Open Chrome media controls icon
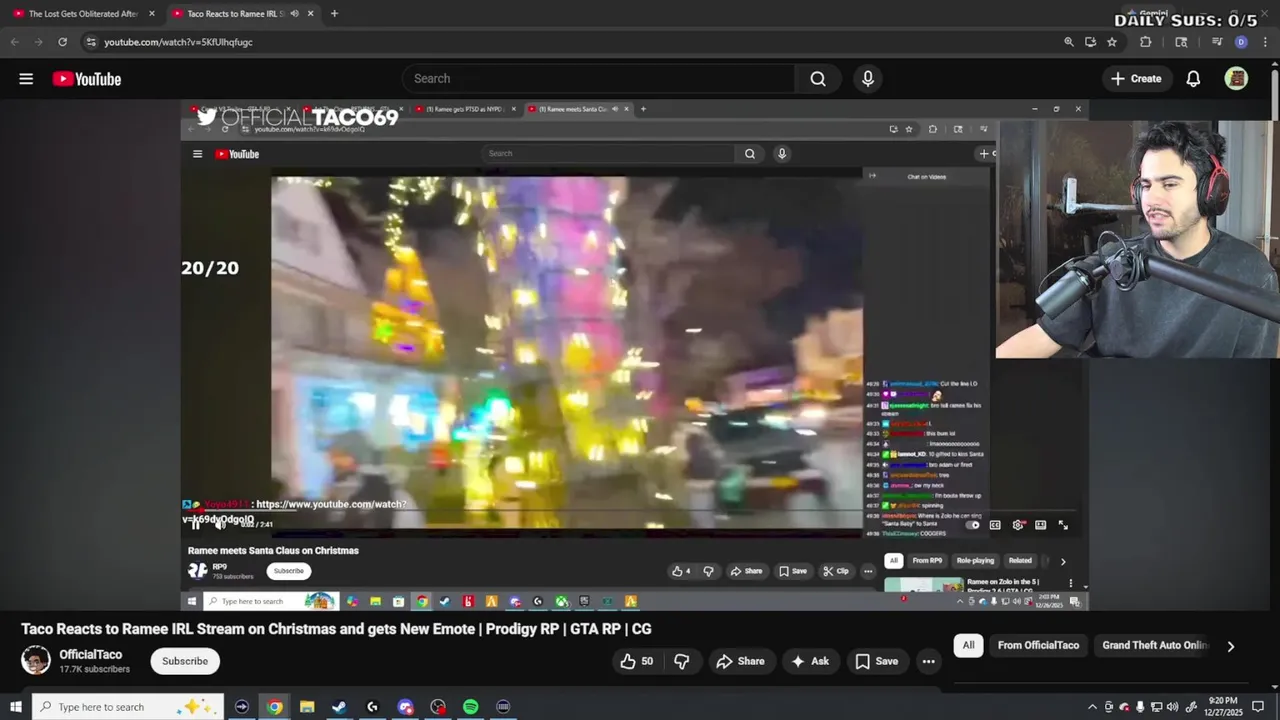This screenshot has width=1280, height=720. (x=1217, y=42)
